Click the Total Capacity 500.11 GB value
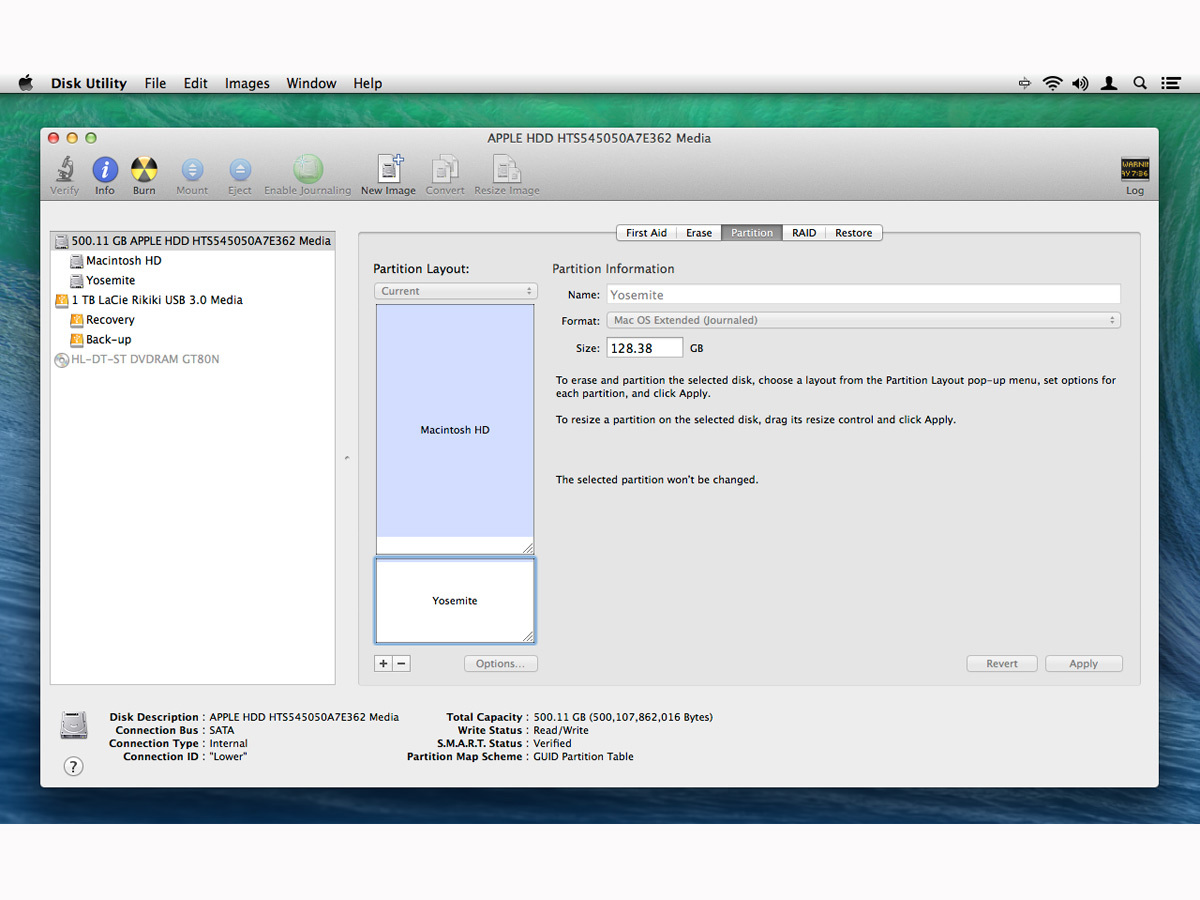The width and height of the screenshot is (1200, 900). pyautogui.click(x=623, y=717)
